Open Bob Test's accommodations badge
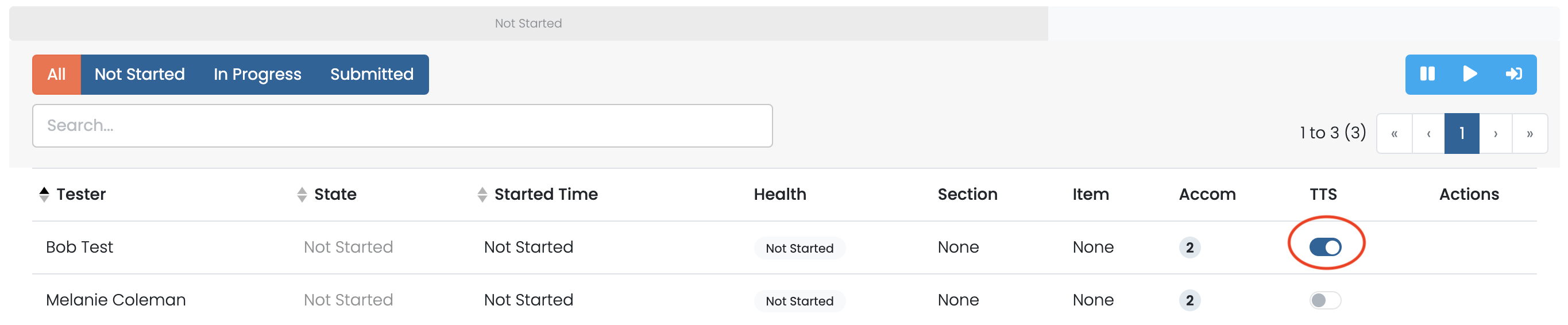1568x325 pixels. click(1189, 247)
